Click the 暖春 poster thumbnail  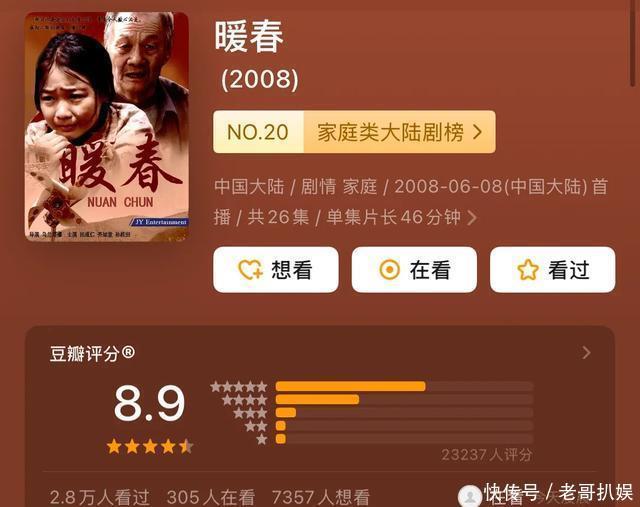click(x=107, y=127)
